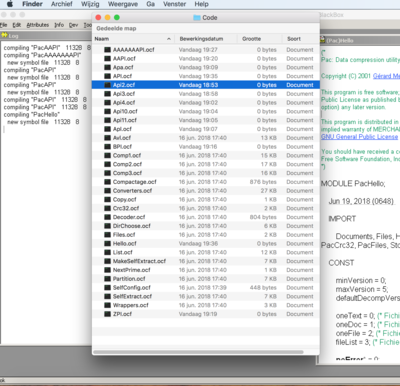Open the Apple menu icon

point(10,4)
